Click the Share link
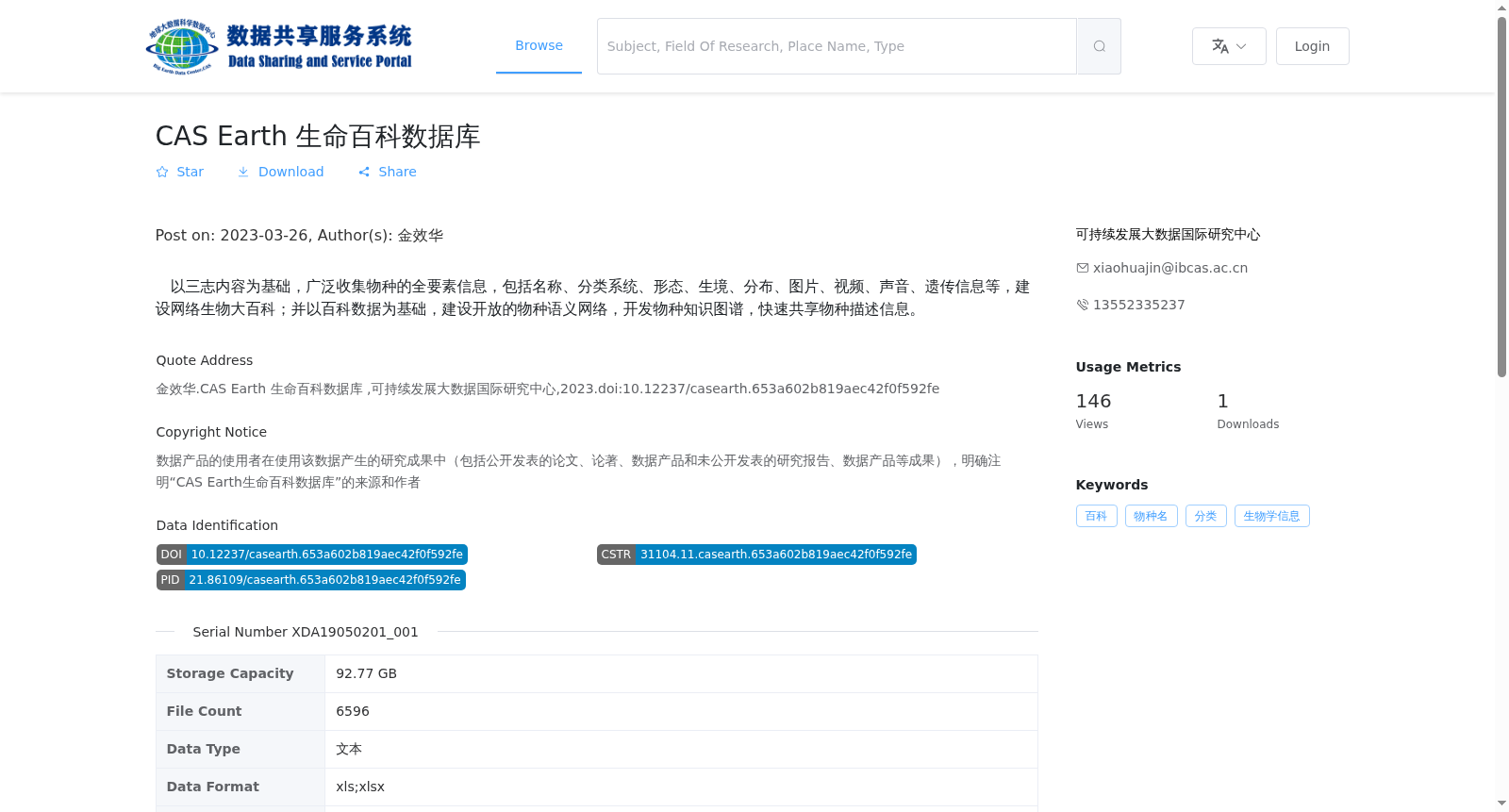Screen dimensions: 1509x812 click(387, 172)
